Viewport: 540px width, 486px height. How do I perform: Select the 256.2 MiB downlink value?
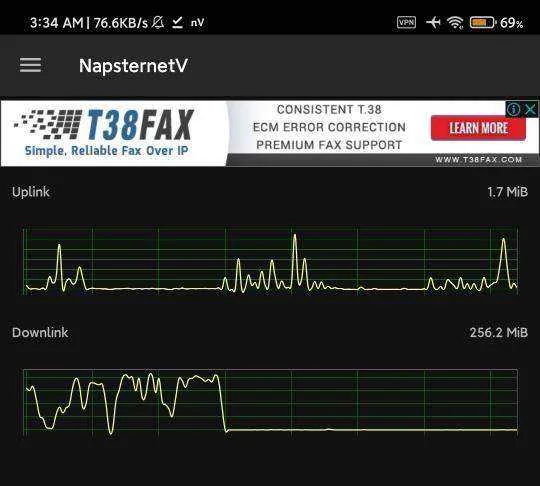coord(499,332)
